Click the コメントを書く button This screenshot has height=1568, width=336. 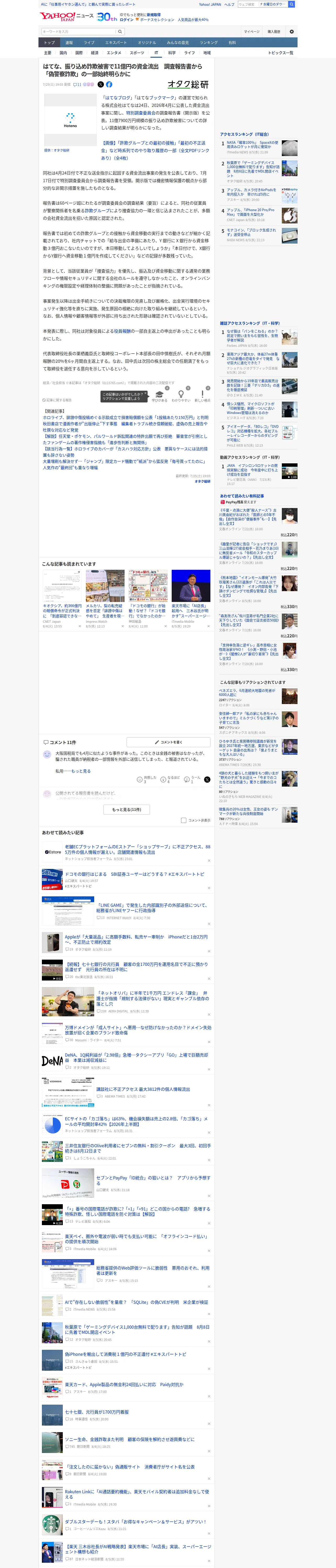(x=168, y=742)
